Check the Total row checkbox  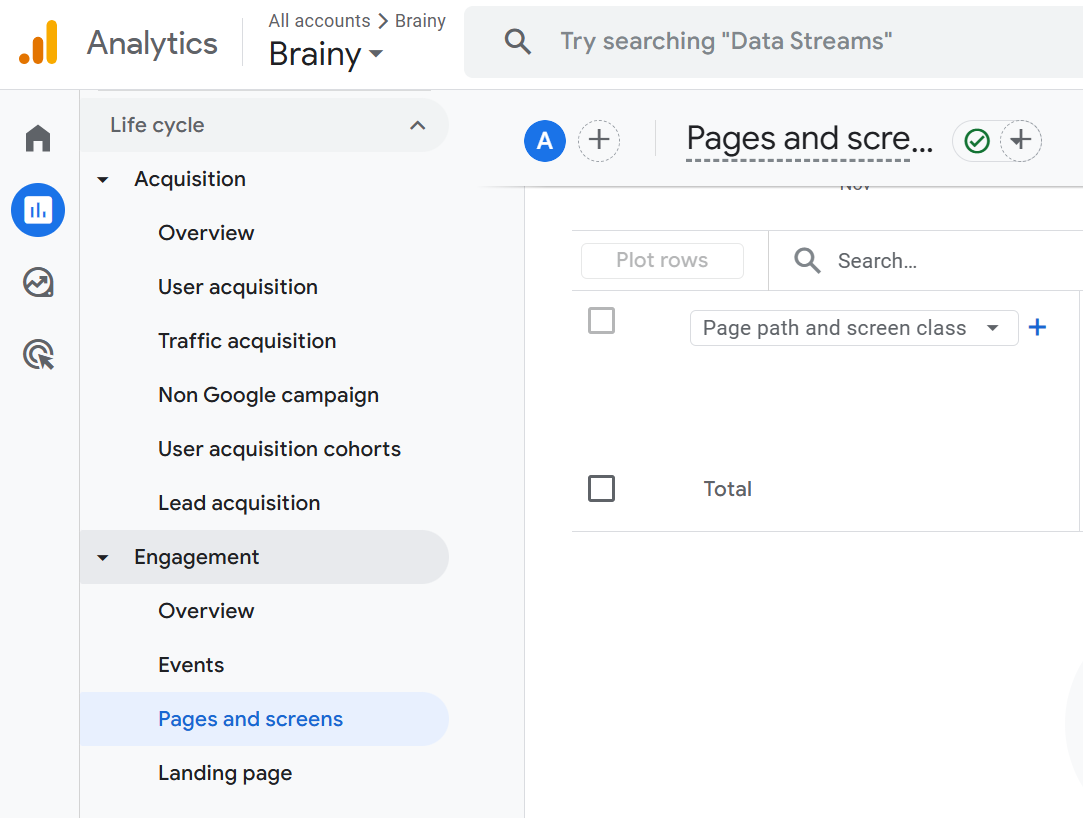(601, 488)
